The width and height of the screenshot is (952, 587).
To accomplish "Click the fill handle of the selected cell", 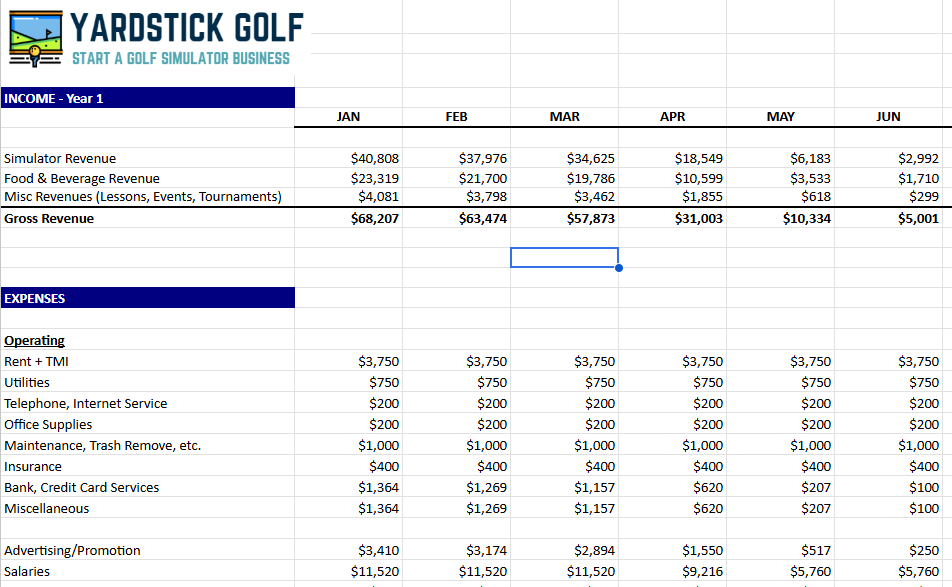I will click(618, 268).
